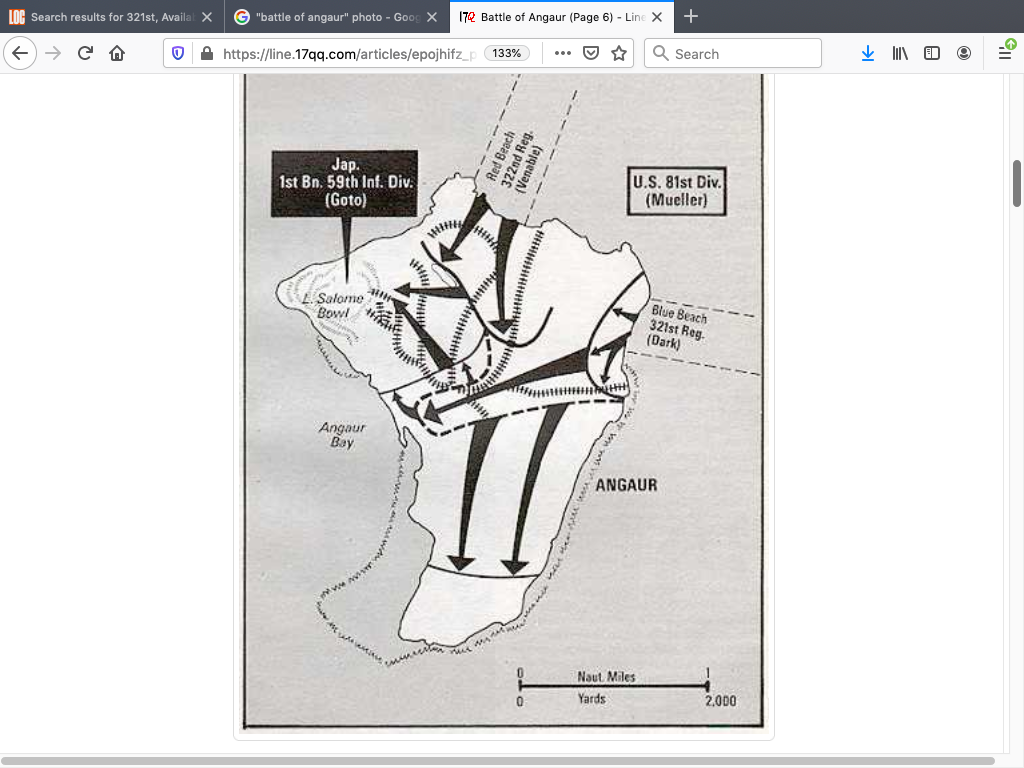Save page to Pocket
Screen dimensions: 1024x768
591,54
